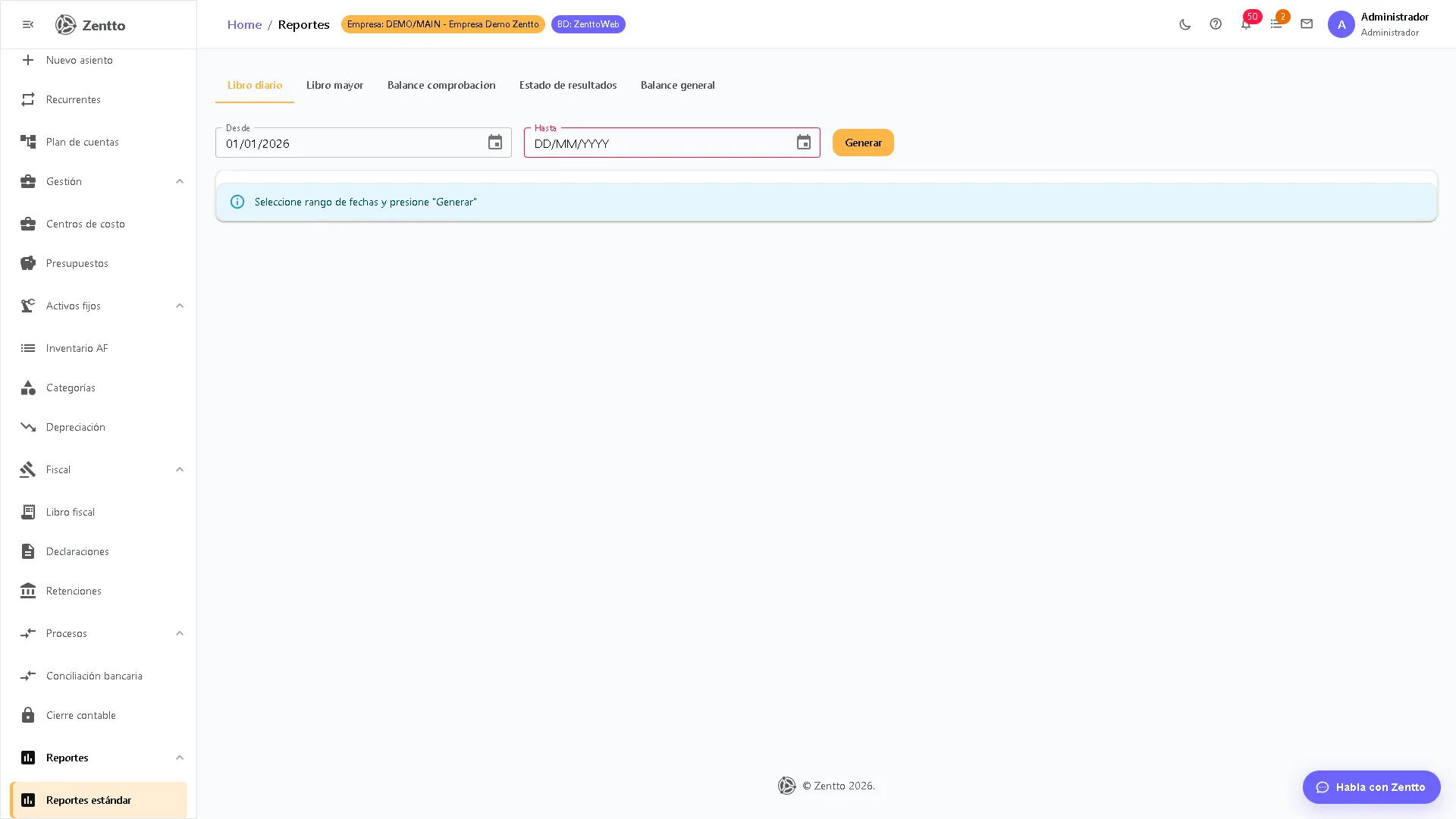This screenshot has height=819, width=1456.
Task: Click the Zentto logo in the footer
Action: [x=787, y=786]
